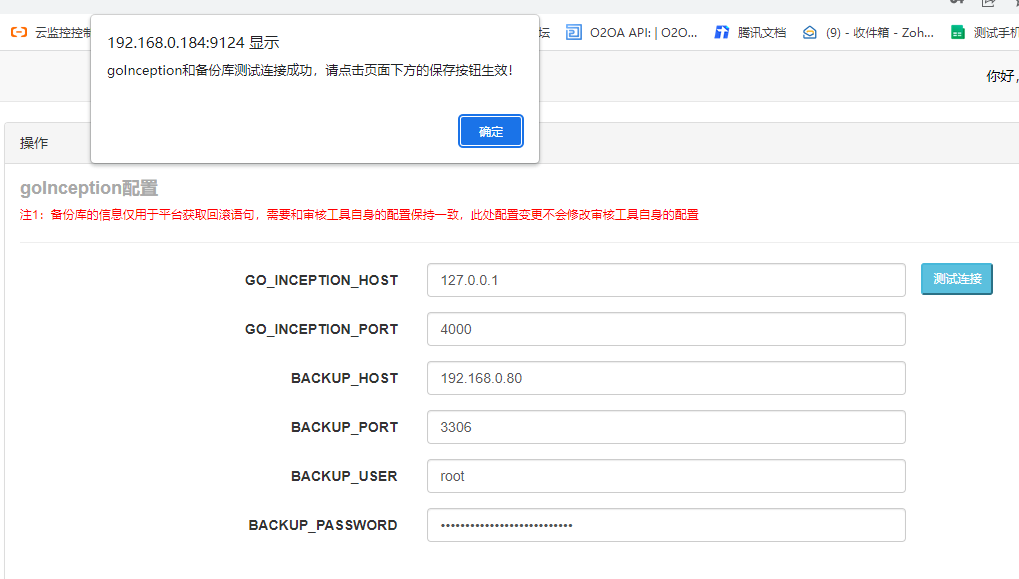Click the alert title 192.168.0.184:9124 显示
This screenshot has height=579, width=1019.
click(193, 42)
